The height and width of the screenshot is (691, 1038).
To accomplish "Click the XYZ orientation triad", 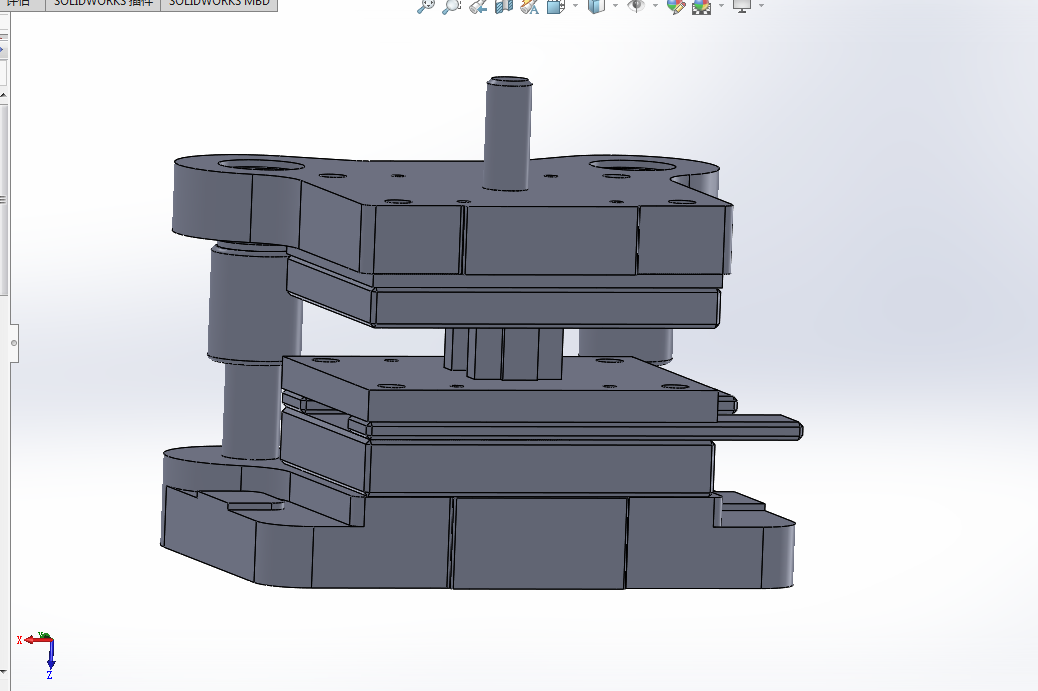I will [x=38, y=655].
